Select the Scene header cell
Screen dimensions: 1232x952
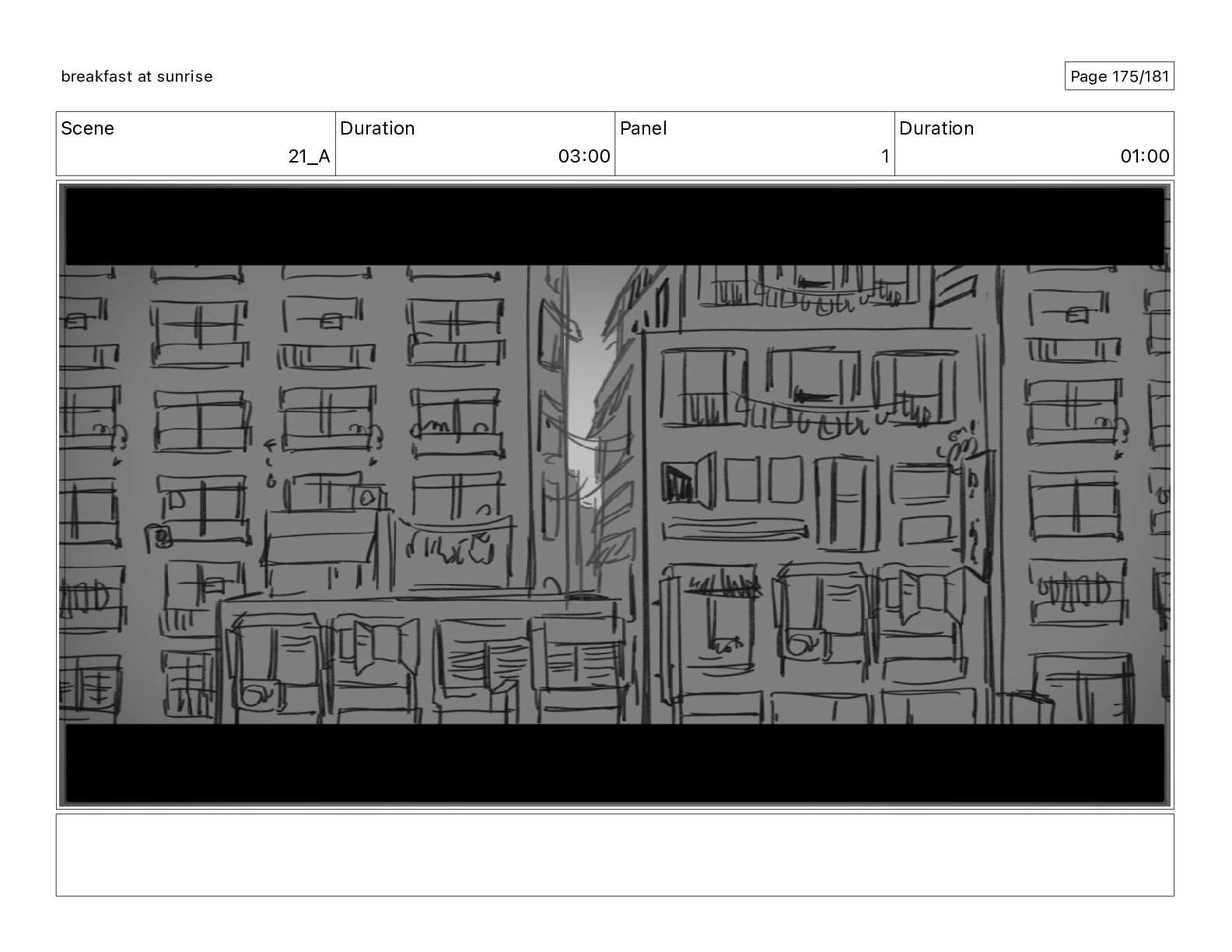click(x=196, y=143)
